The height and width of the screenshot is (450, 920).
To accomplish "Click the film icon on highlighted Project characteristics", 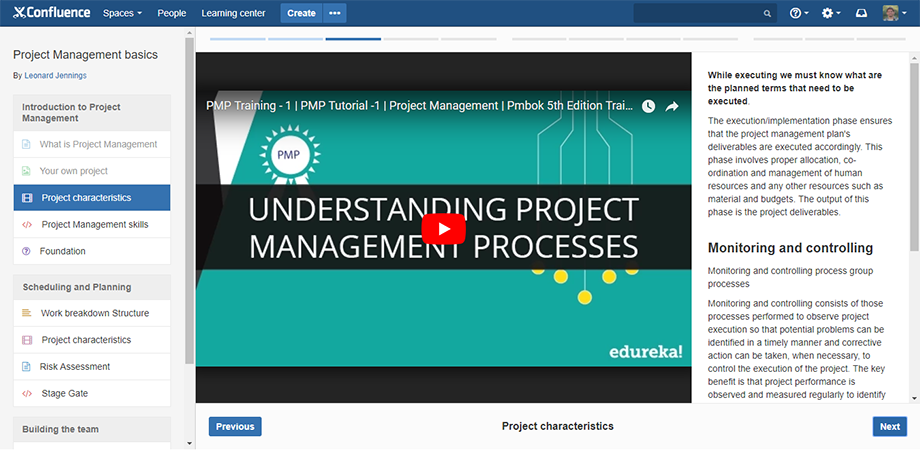I will [x=27, y=198].
